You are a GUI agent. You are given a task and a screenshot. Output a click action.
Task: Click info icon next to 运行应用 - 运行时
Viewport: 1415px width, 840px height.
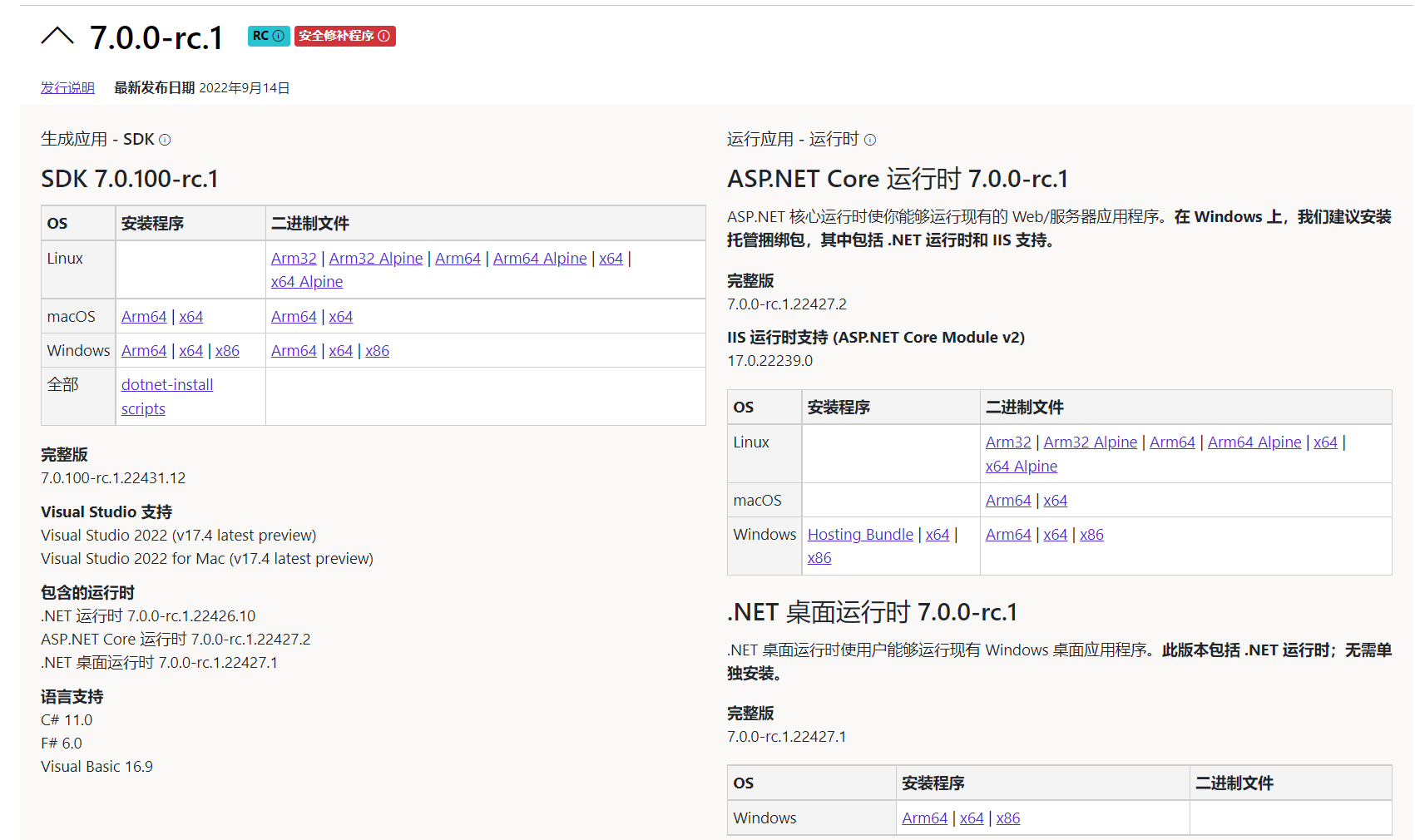pyautogui.click(x=870, y=140)
